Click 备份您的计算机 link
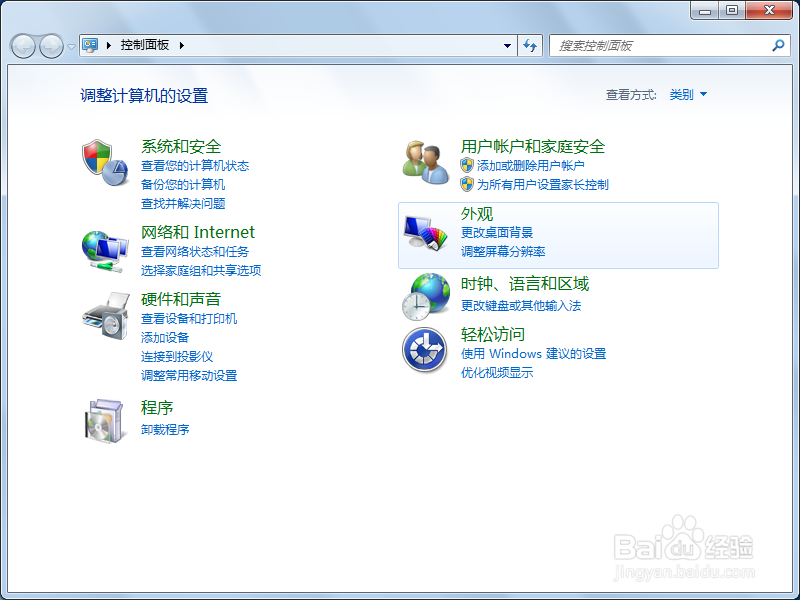 pyautogui.click(x=183, y=185)
